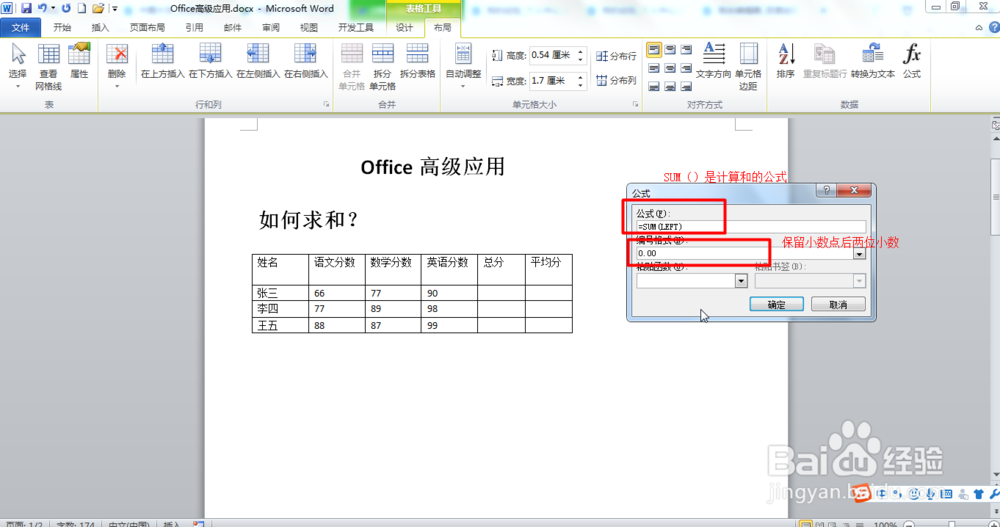Image resolution: width=1000 pixels, height=527 pixels.
Task: Click Distribute Columns (分布列)
Action: click(x=616, y=80)
